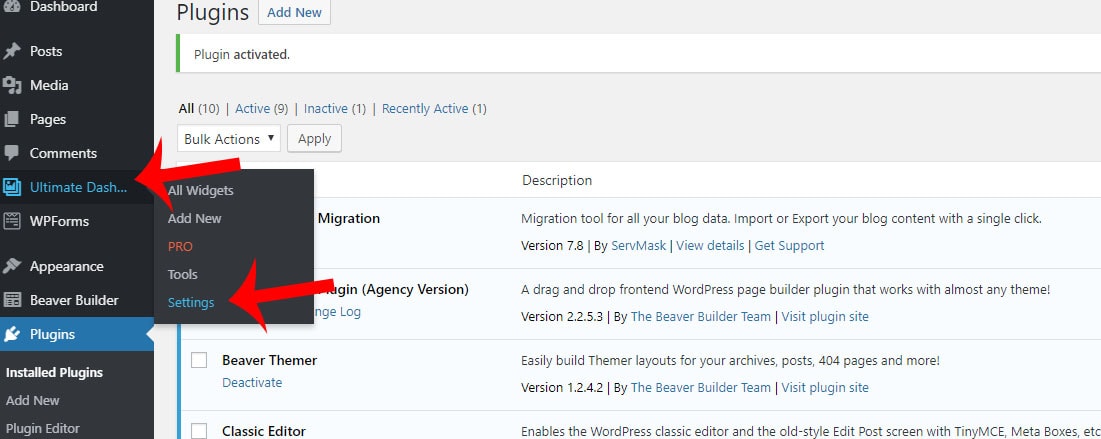Click the Appearance paintbrush icon

point(12,266)
